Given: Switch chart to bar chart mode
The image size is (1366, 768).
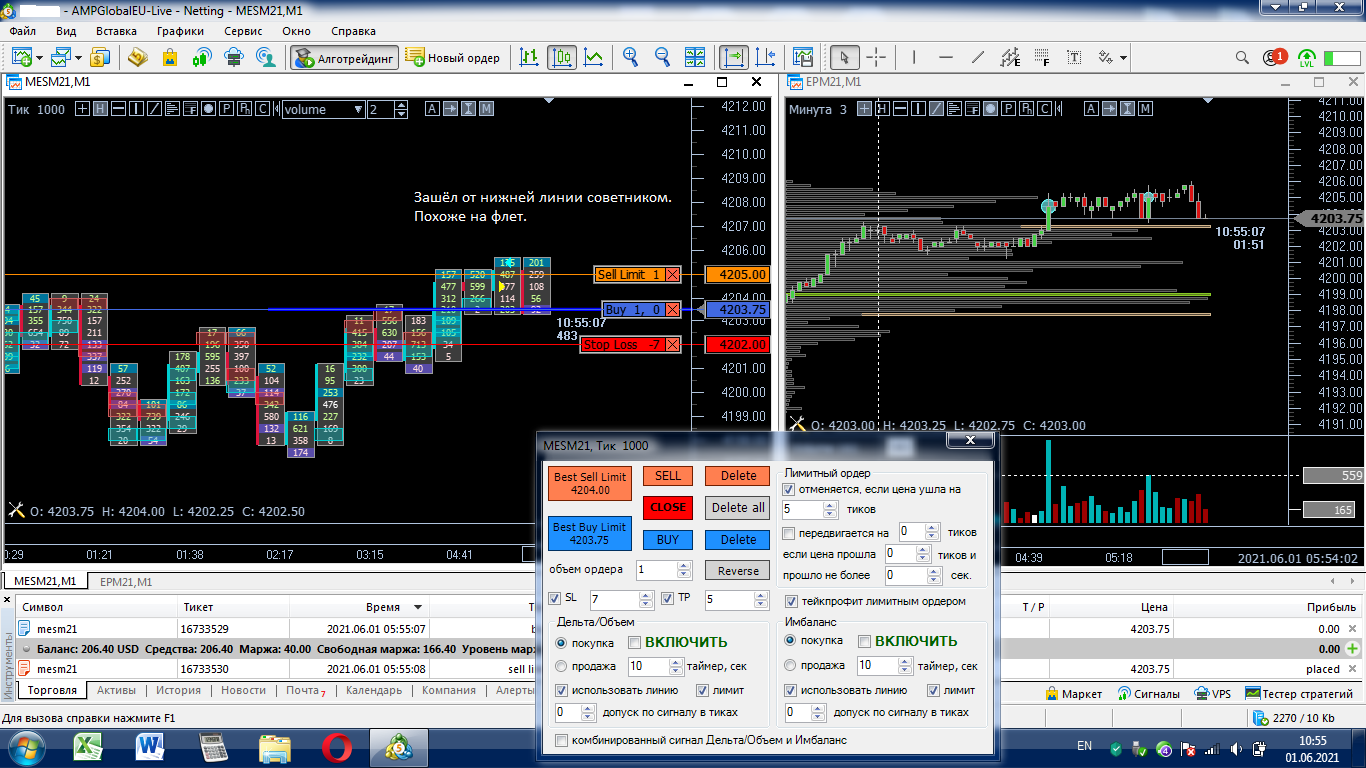Looking at the screenshot, I should (x=529, y=57).
